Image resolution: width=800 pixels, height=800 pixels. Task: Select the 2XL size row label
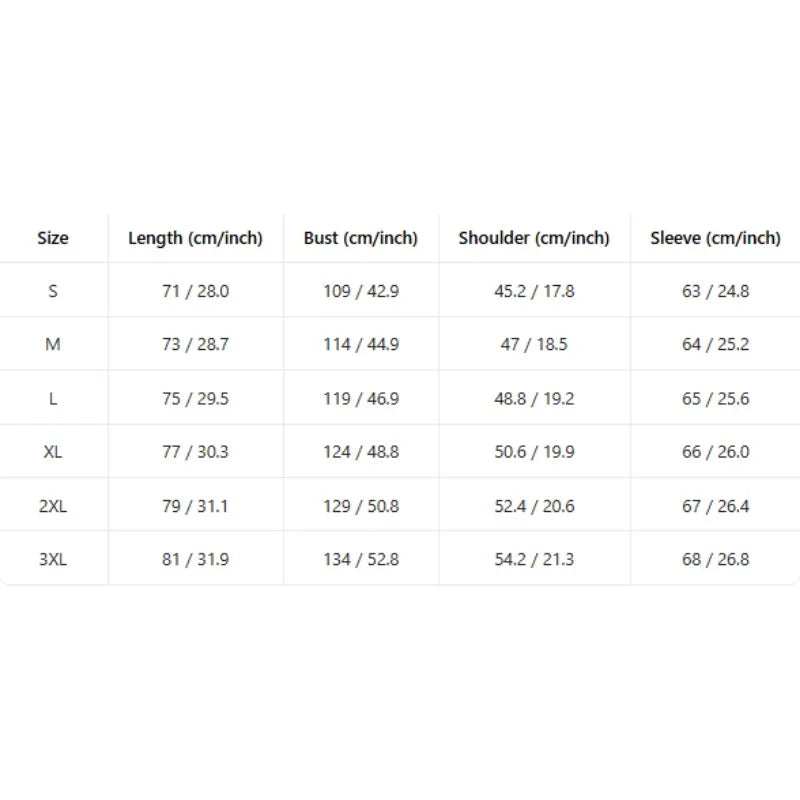(x=53, y=506)
